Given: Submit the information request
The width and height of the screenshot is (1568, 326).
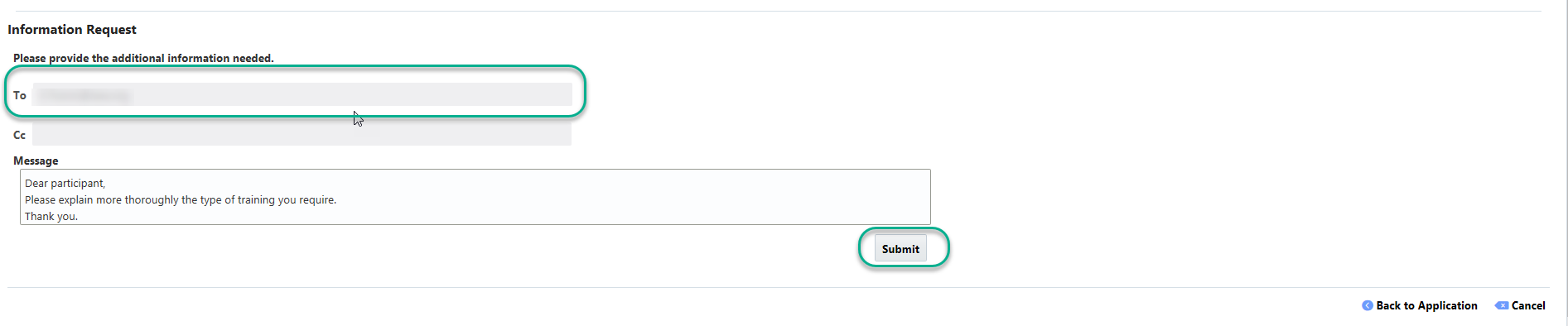Looking at the screenshot, I should click(900, 249).
